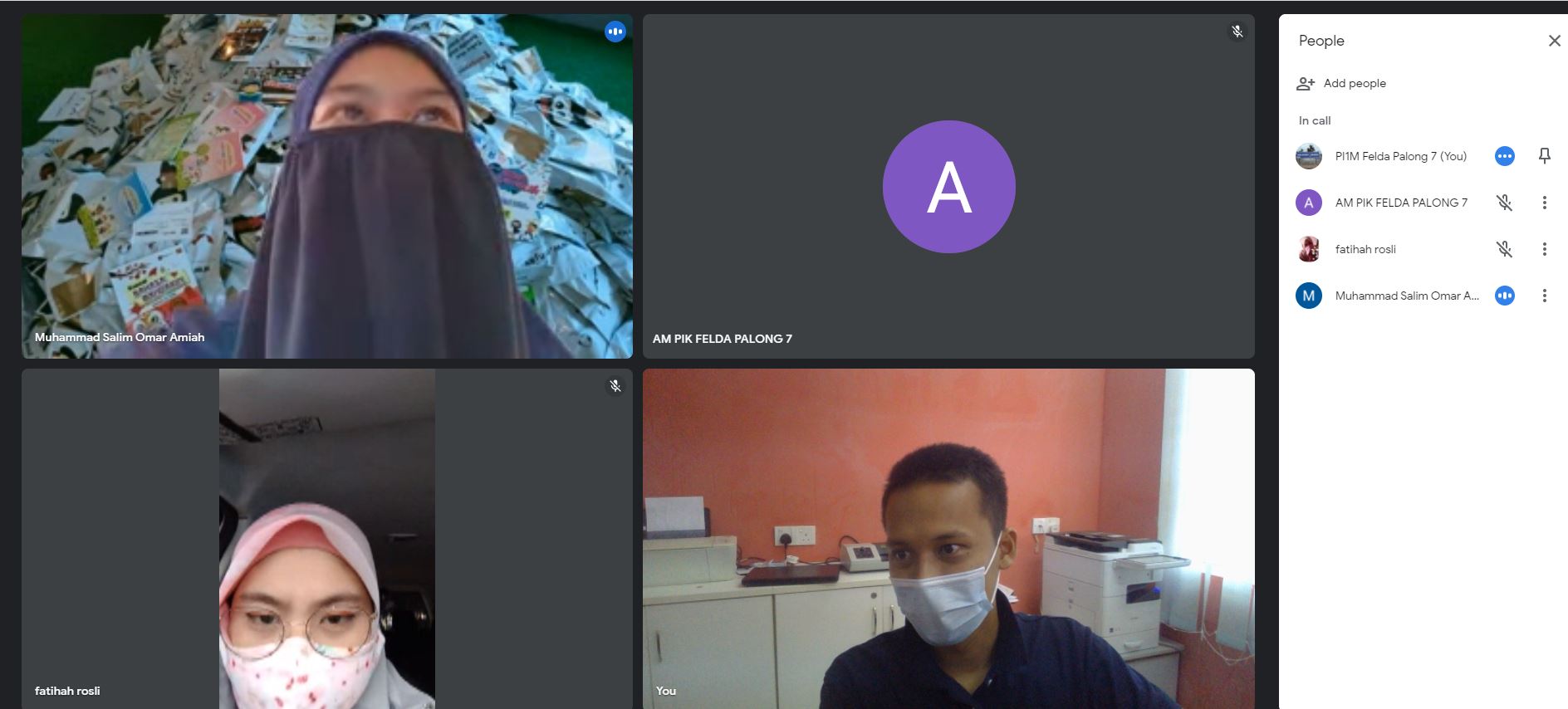Click PI1M Felda Palong 7 profile picture
This screenshot has width=1568, height=709.
click(x=1309, y=156)
